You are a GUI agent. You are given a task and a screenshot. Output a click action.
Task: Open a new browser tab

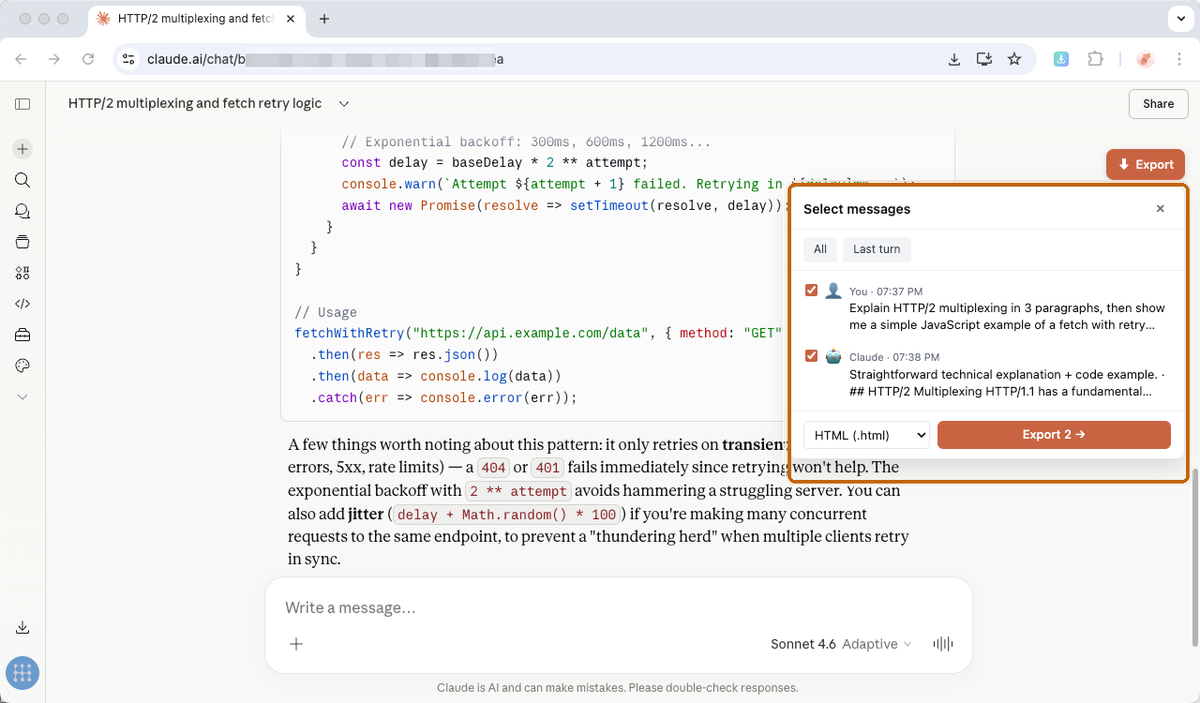point(324,19)
